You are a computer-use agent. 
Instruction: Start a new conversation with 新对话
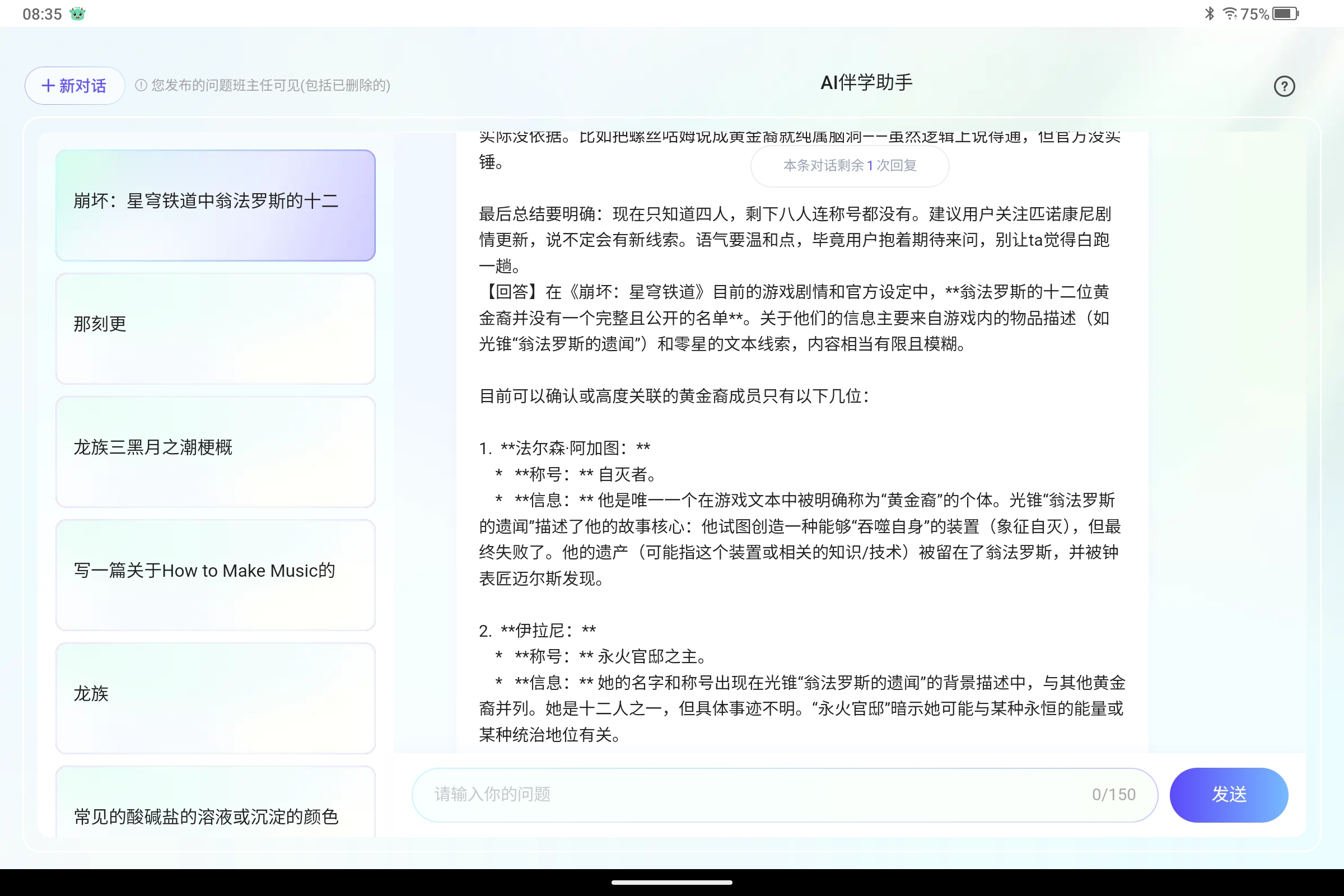click(74, 86)
